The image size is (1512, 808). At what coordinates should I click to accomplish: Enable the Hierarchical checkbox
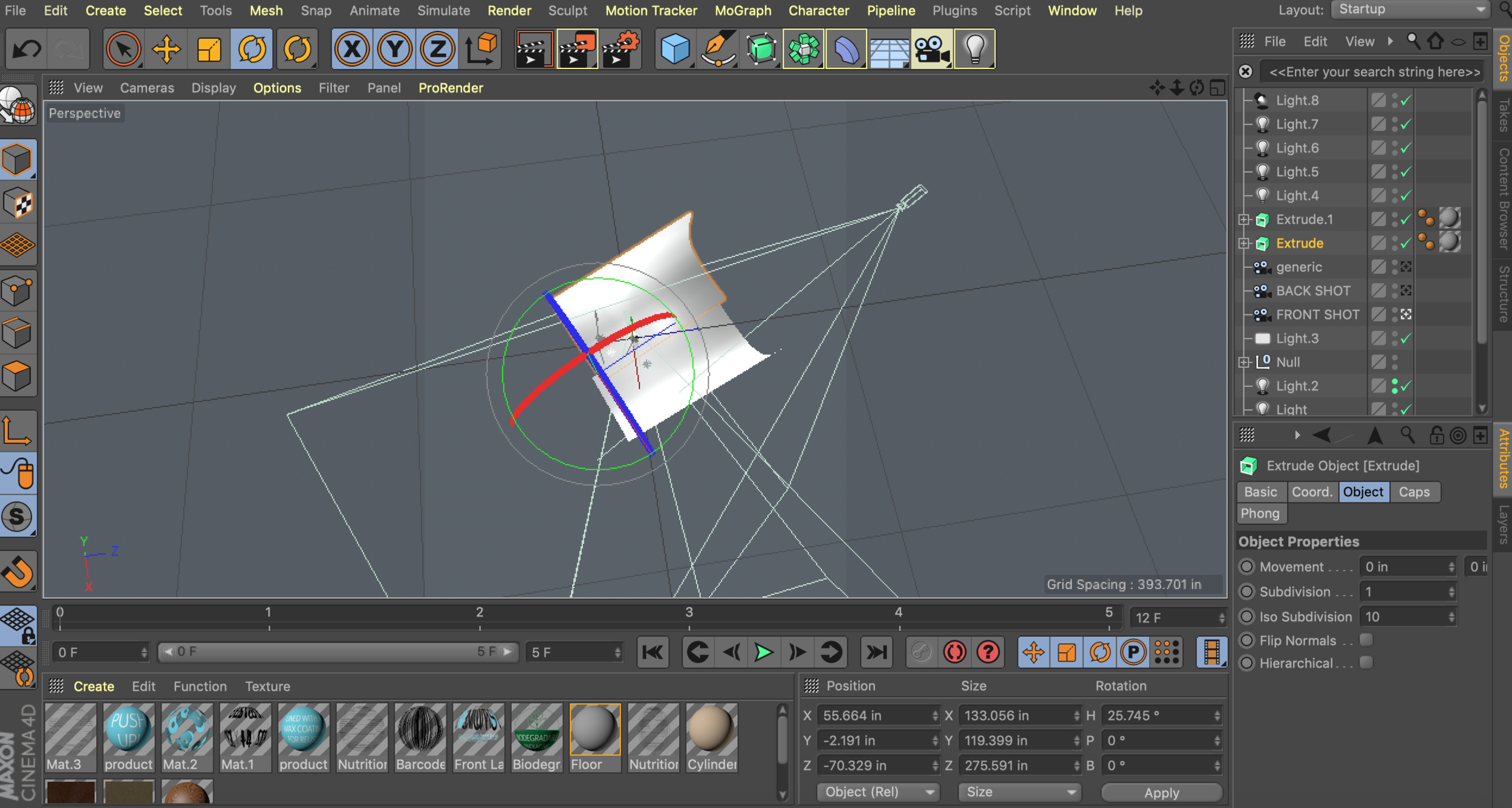(x=1366, y=663)
